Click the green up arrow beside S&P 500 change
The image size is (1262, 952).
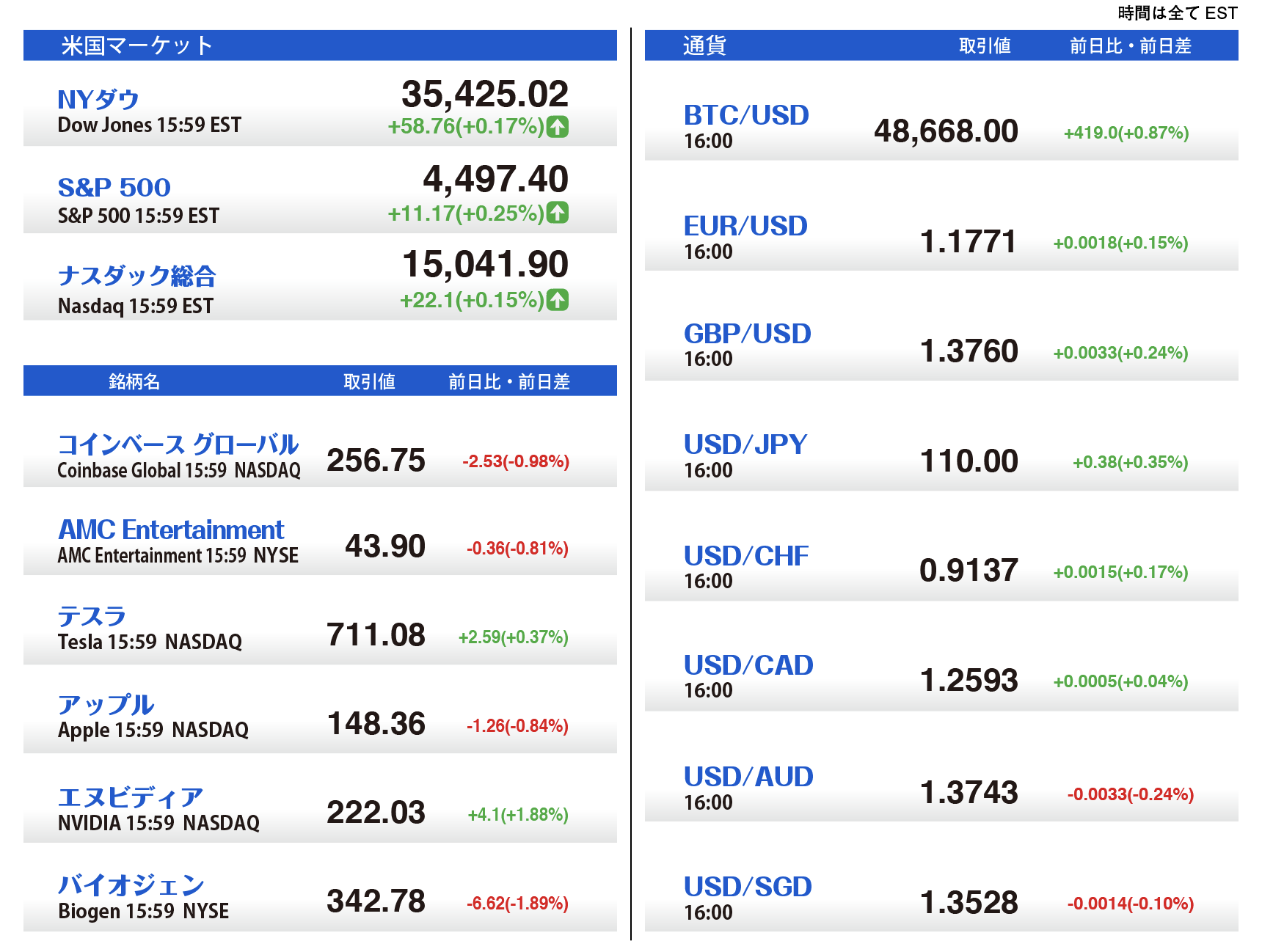tap(558, 213)
